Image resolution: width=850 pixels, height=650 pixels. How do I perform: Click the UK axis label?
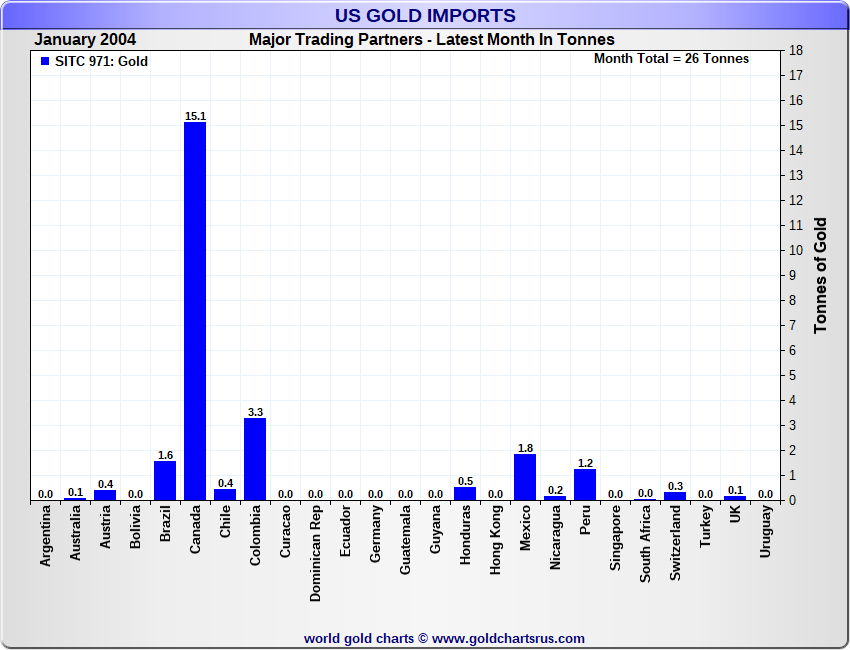point(735,514)
